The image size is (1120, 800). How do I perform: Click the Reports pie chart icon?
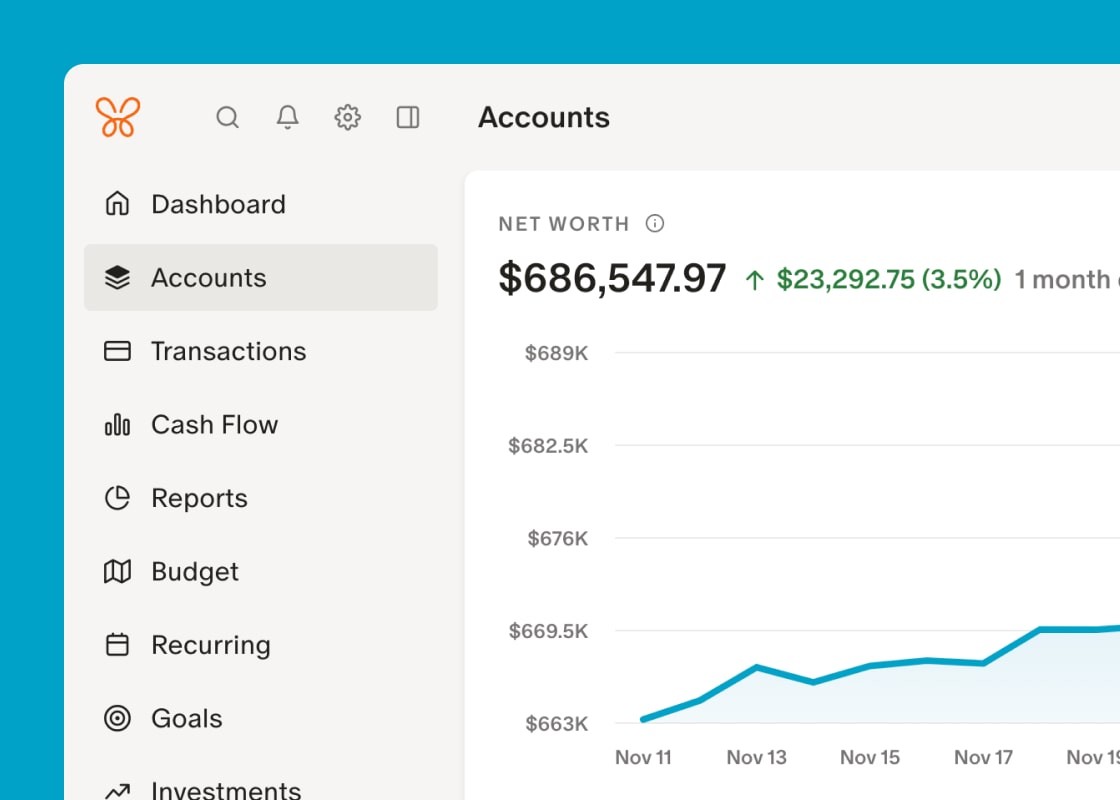[117, 498]
